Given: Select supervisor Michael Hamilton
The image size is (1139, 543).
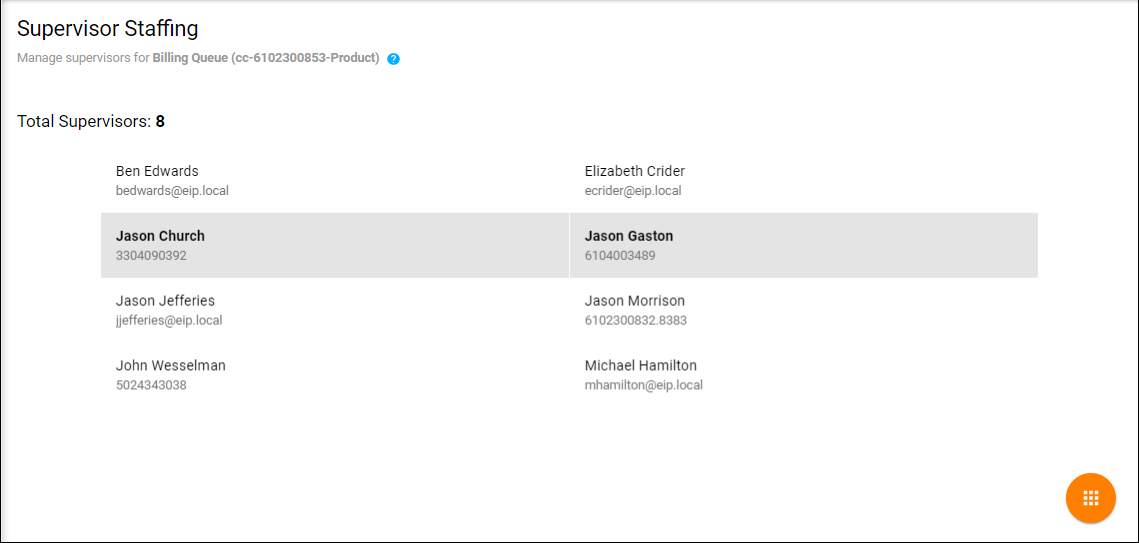Looking at the screenshot, I should click(x=641, y=366).
